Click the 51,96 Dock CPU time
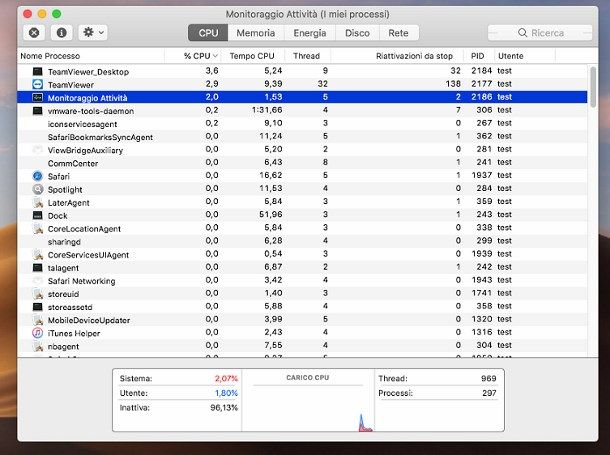 (x=271, y=214)
